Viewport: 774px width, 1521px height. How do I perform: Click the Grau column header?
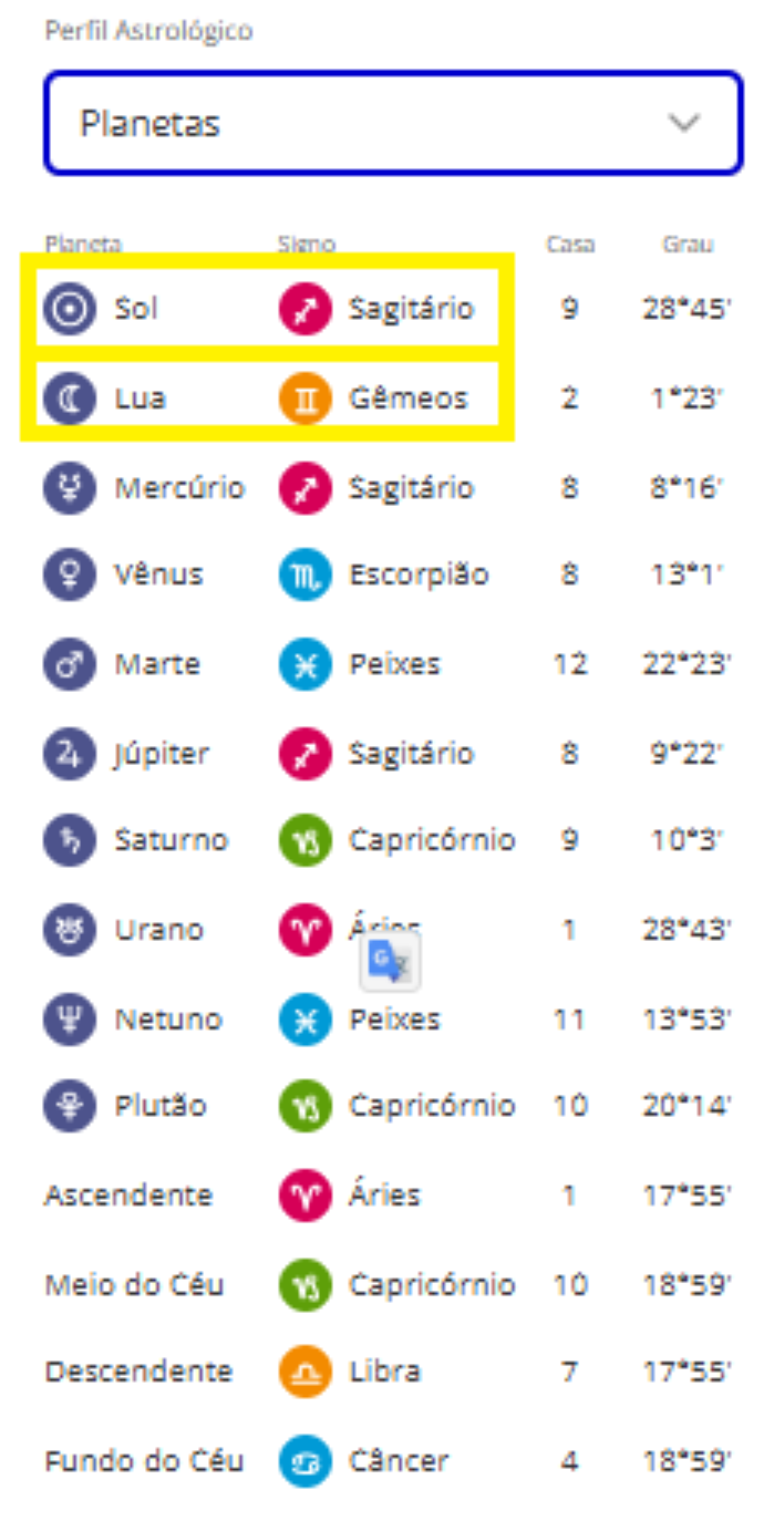687,244
